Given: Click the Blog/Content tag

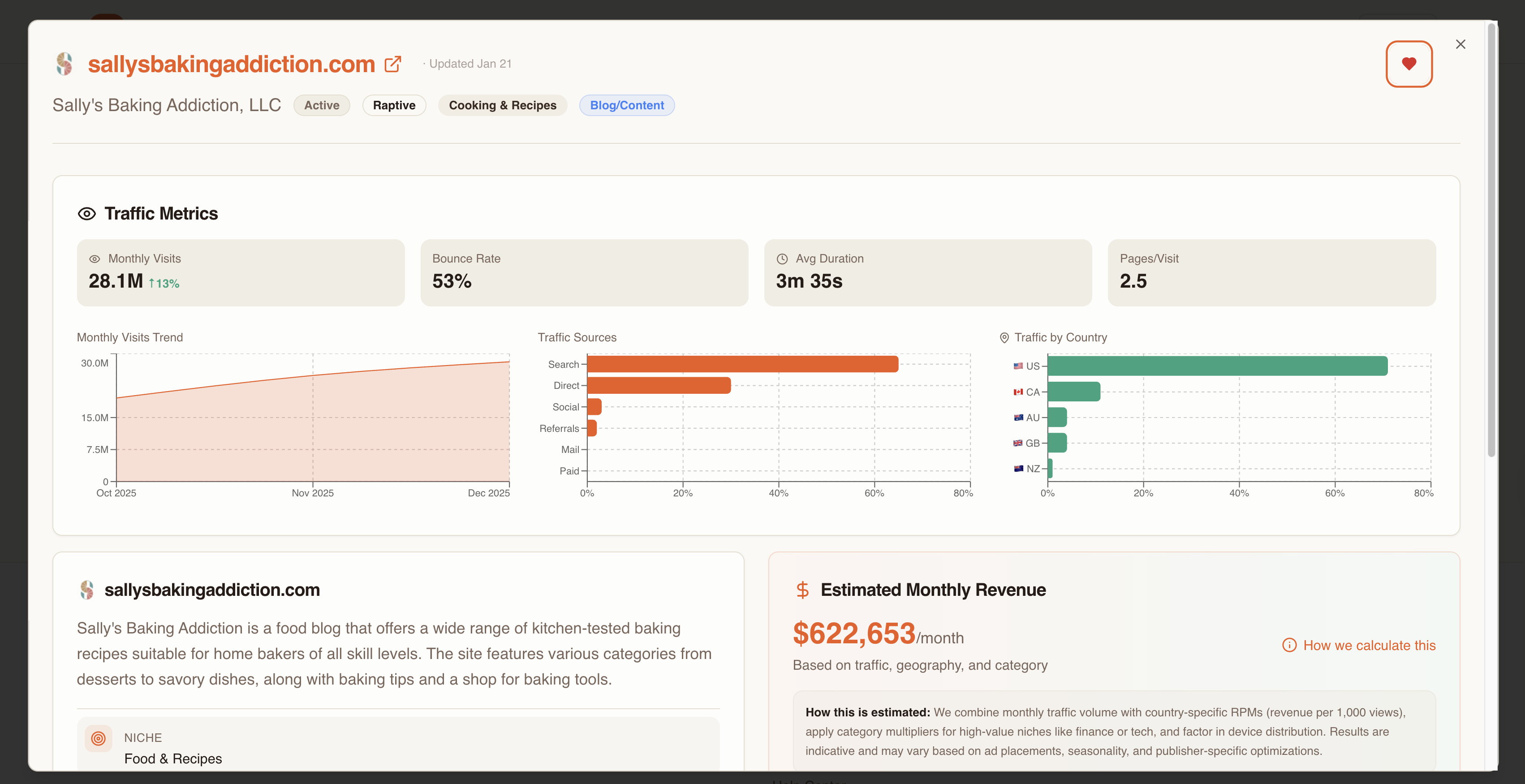Looking at the screenshot, I should [x=627, y=105].
